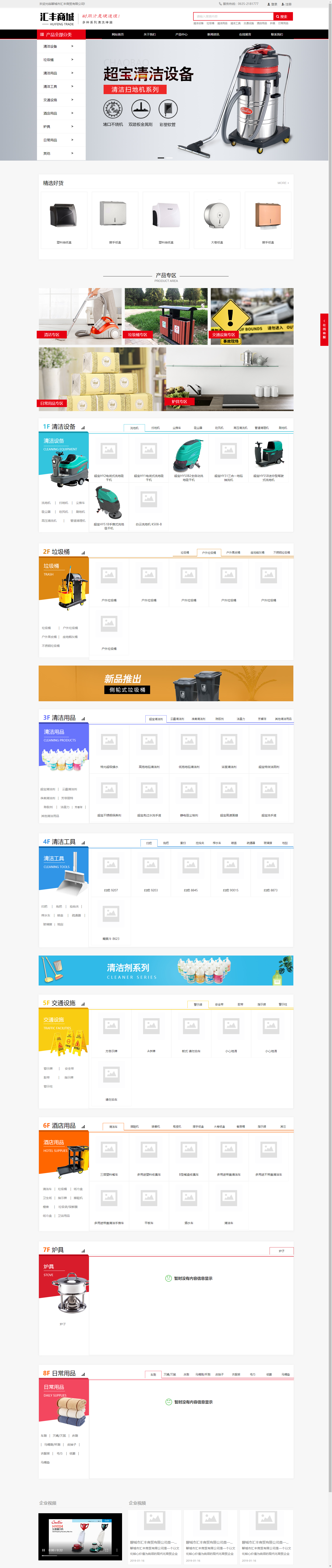Expand 酒店用品 category arrow in sidebar
The image size is (332, 1568).
[72, 113]
